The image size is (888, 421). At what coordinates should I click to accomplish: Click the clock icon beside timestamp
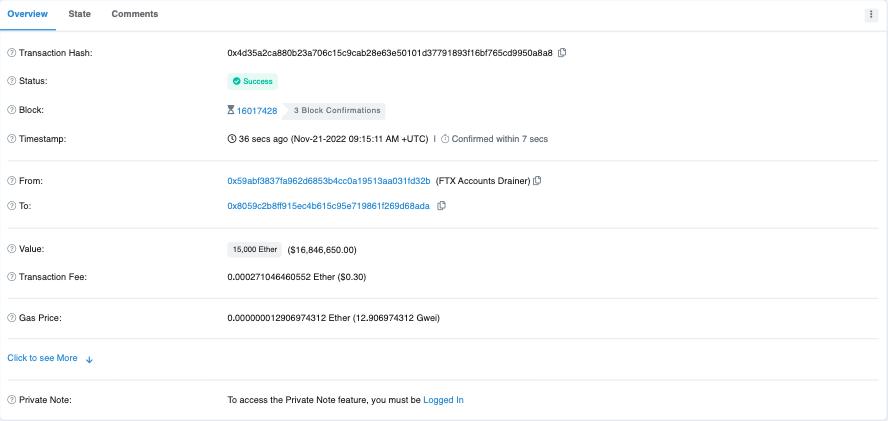pos(232,139)
